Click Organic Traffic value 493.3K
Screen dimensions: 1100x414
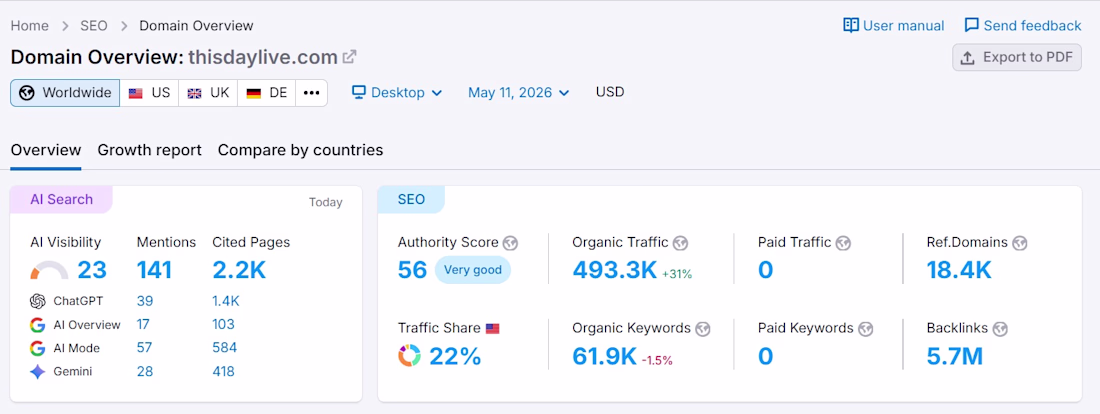point(615,270)
